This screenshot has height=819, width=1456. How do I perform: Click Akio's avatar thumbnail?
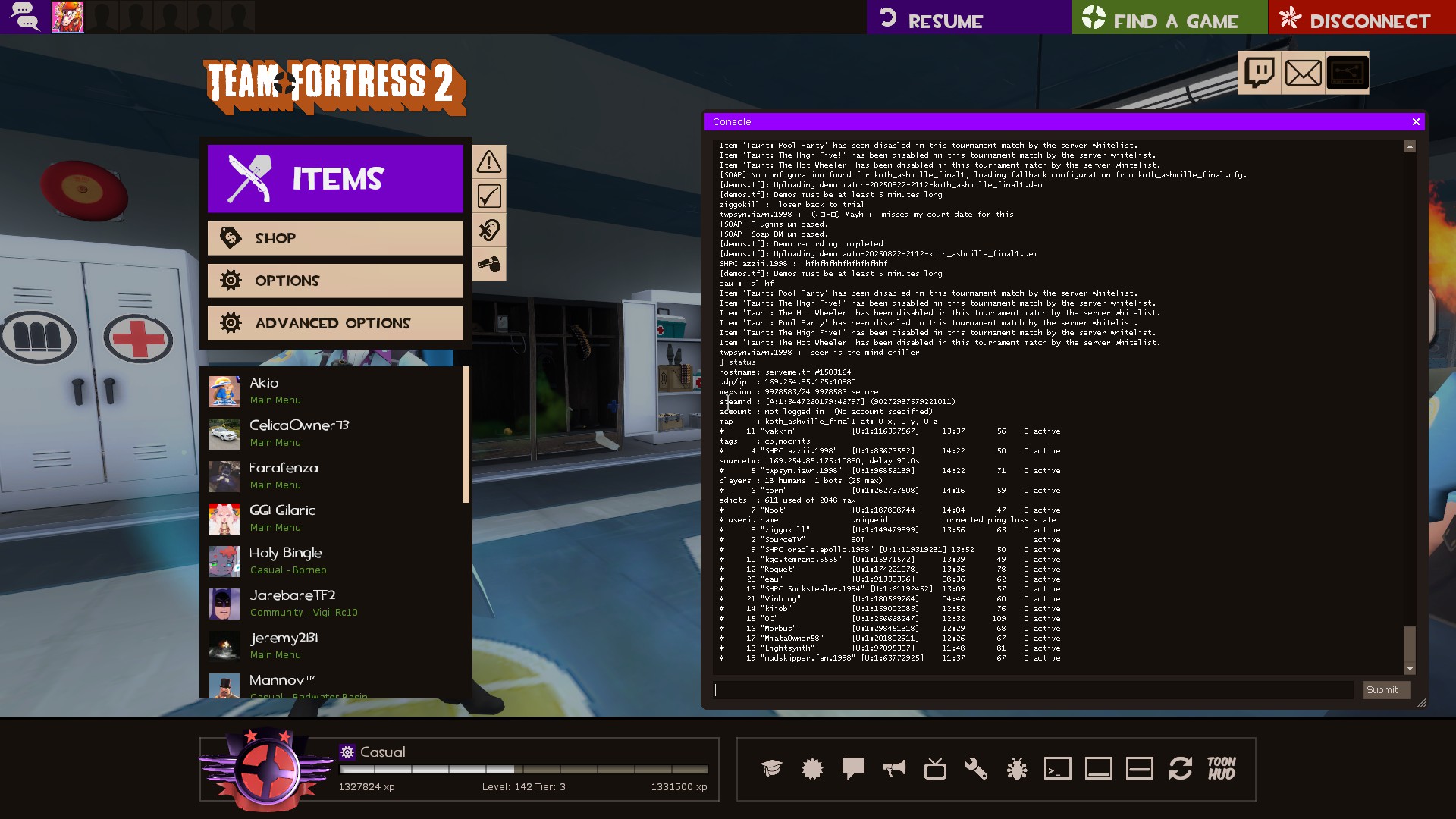(x=224, y=391)
